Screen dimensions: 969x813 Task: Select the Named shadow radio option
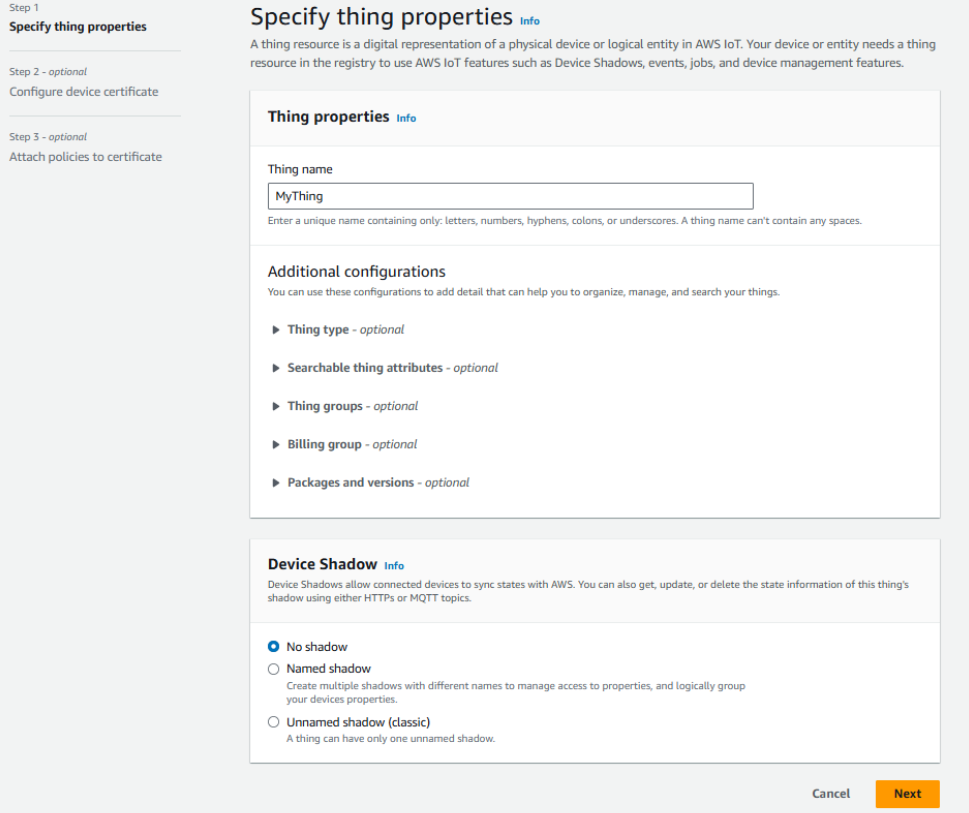pos(274,669)
